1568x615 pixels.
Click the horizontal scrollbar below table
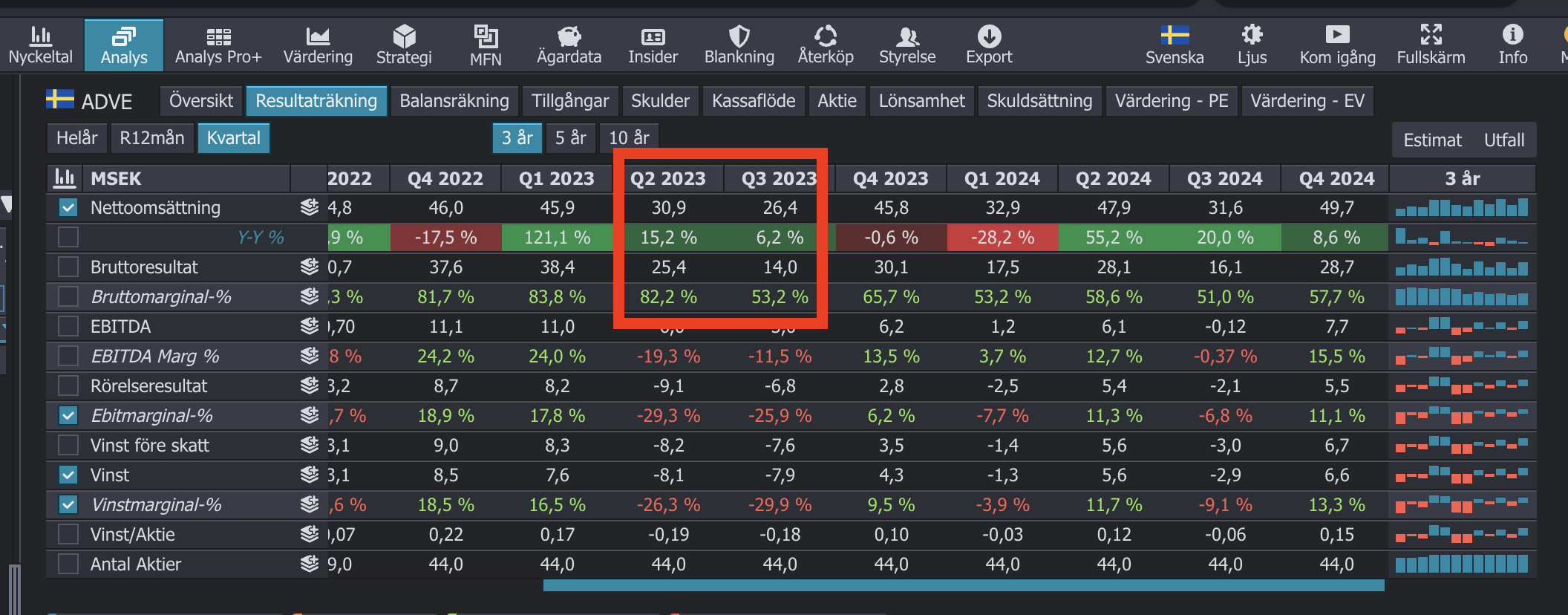point(963,585)
